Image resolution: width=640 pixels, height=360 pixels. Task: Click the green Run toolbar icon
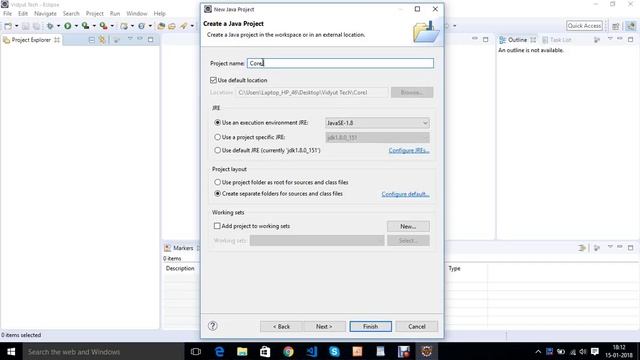(68, 26)
